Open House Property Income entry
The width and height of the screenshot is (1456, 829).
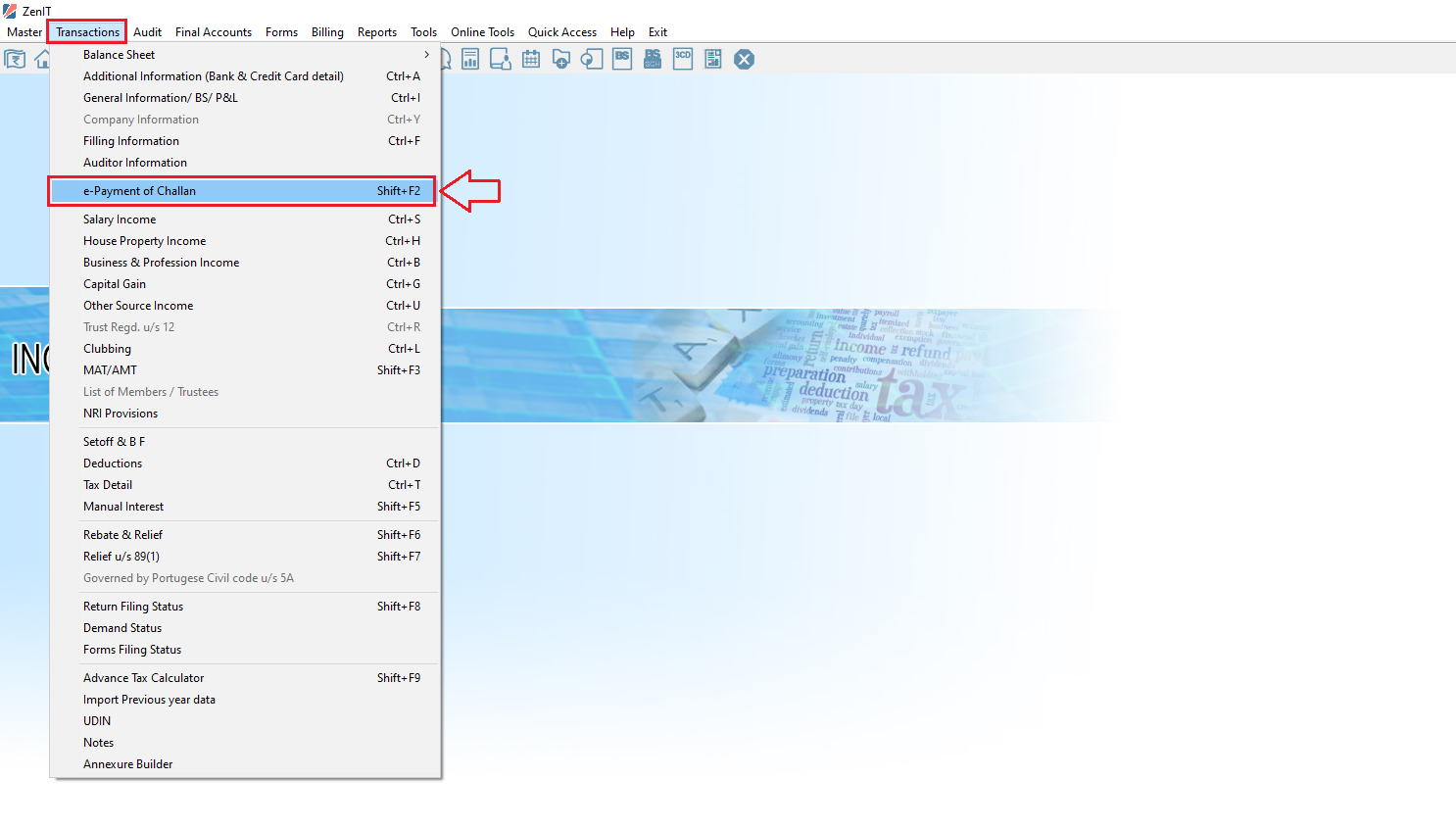click(x=245, y=241)
